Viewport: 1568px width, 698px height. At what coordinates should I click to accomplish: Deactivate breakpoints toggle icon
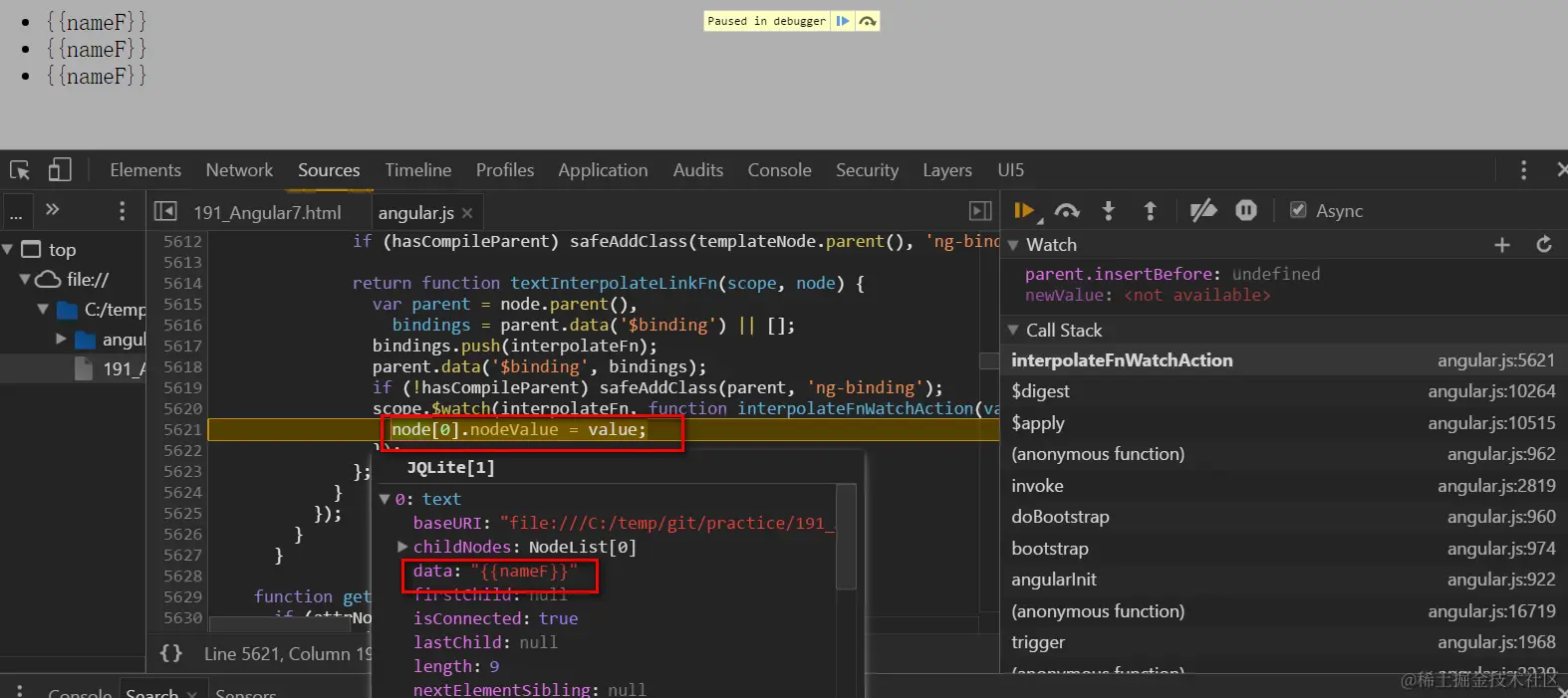pos(1203,211)
